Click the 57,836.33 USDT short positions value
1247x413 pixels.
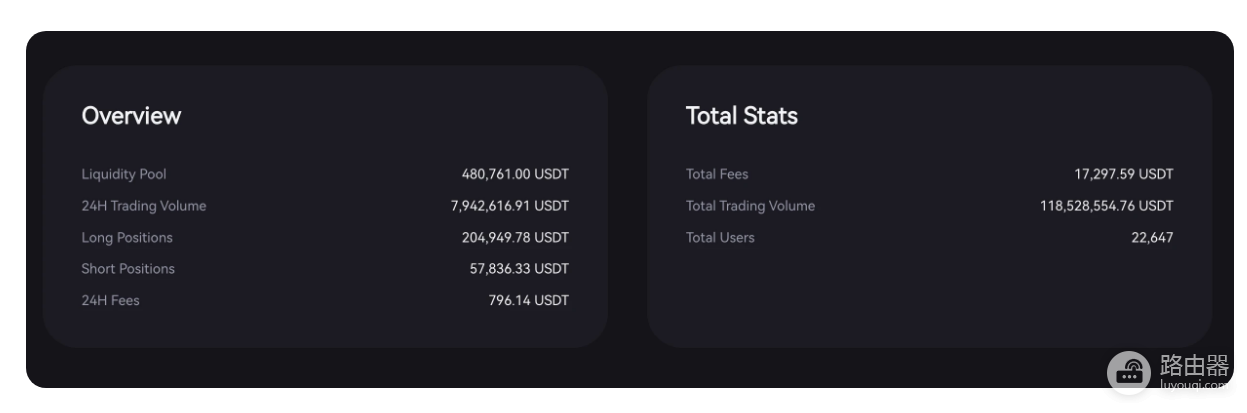[519, 269]
